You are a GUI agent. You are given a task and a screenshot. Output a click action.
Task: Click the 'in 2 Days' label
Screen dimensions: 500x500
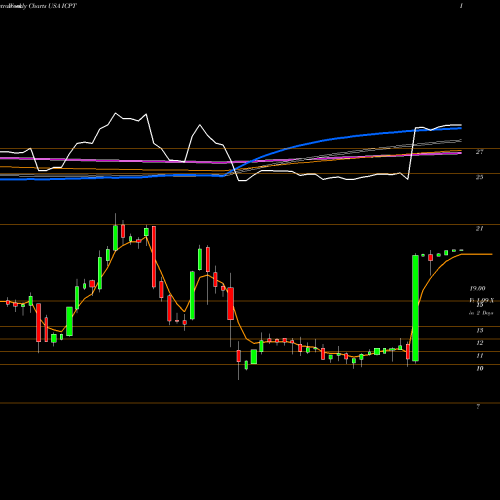pyautogui.click(x=481, y=313)
